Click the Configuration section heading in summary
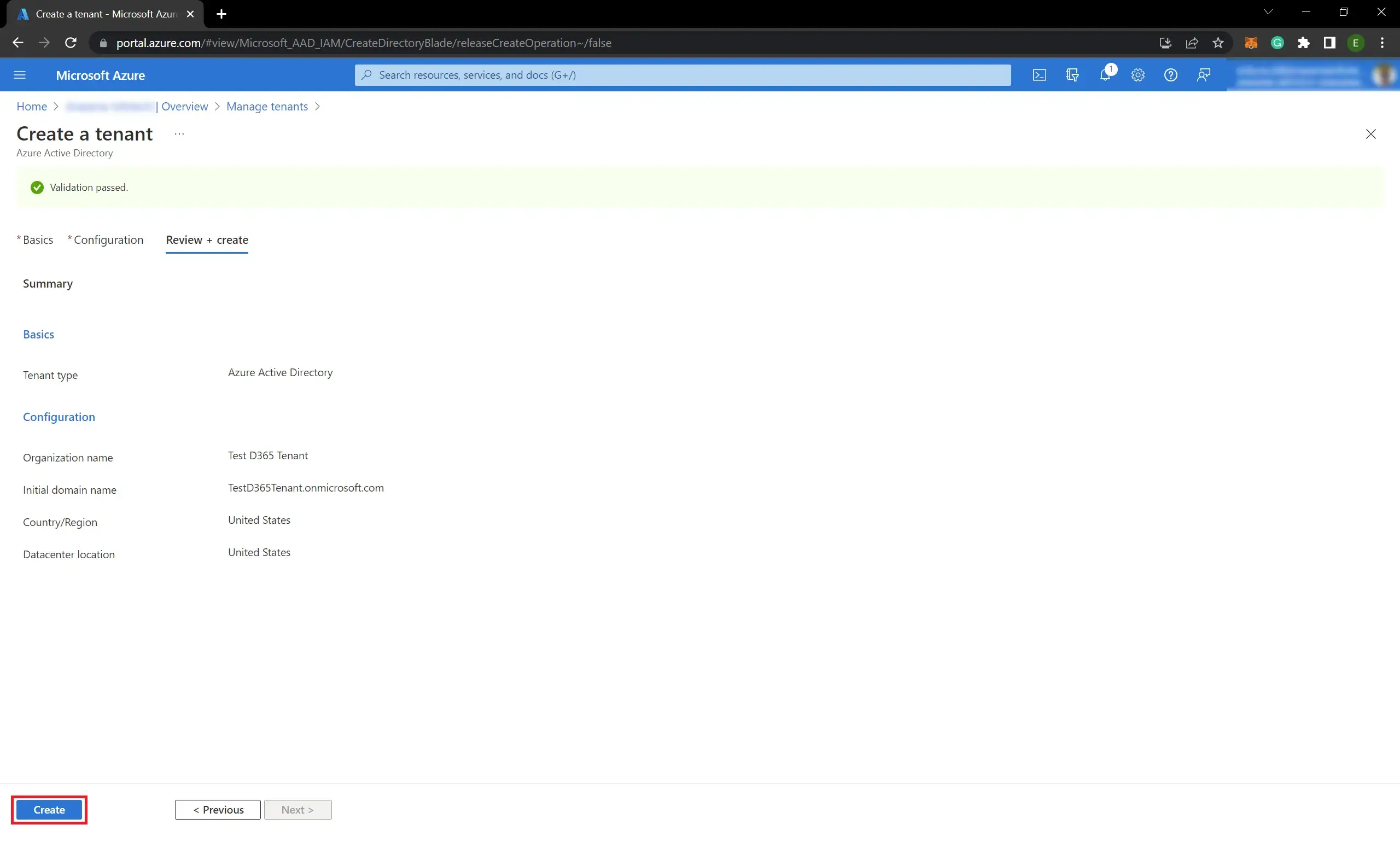Screen dimensions: 1400x842 click(59, 417)
